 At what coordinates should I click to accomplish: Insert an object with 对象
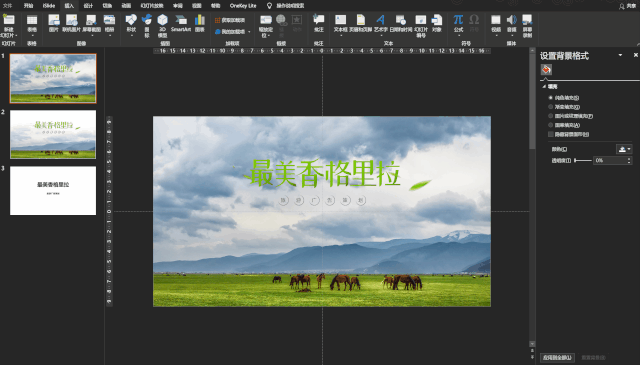(437, 23)
